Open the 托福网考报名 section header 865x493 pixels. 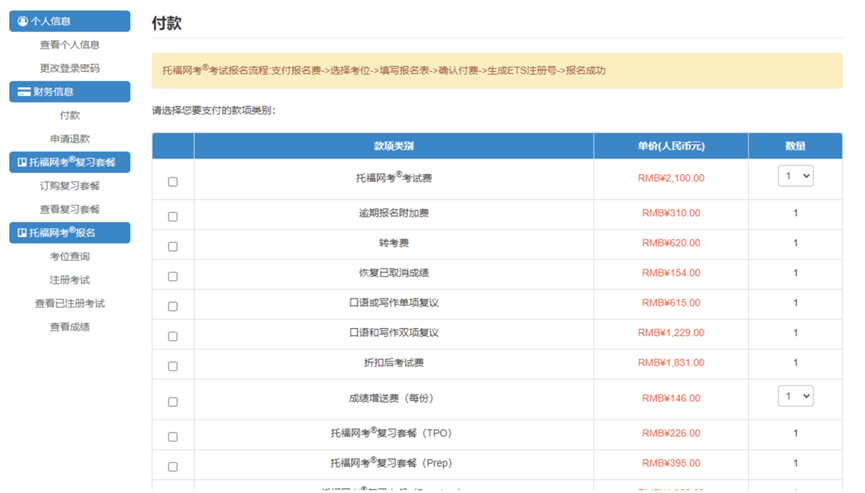(x=70, y=233)
